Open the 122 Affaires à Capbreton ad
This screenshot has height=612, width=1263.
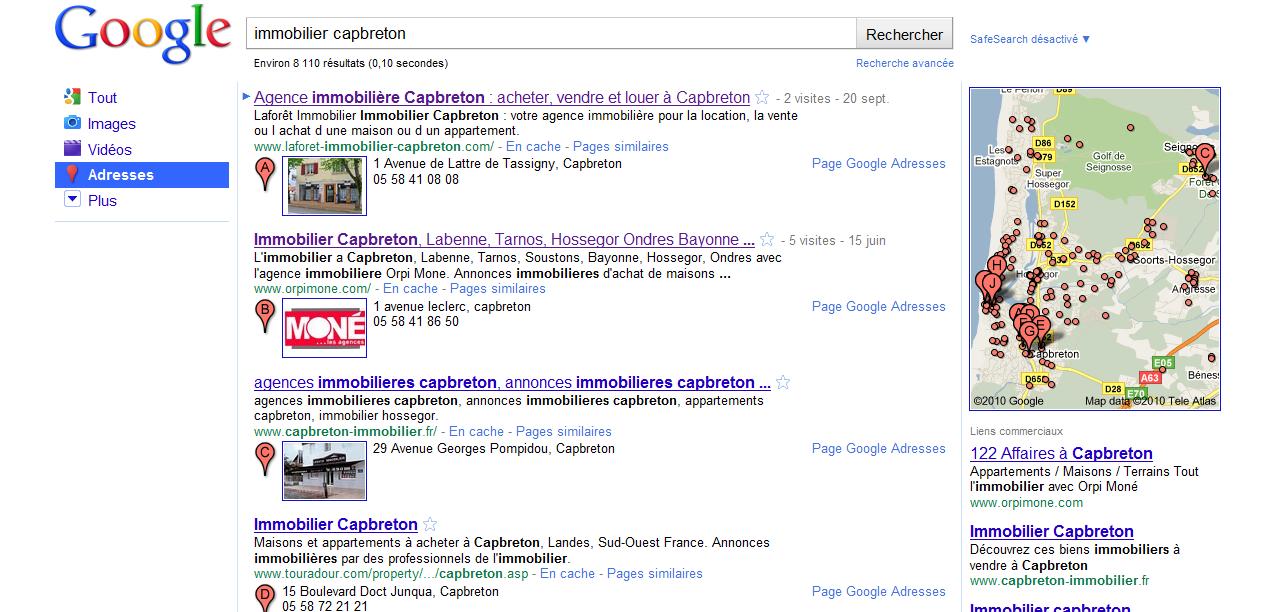point(1061,453)
